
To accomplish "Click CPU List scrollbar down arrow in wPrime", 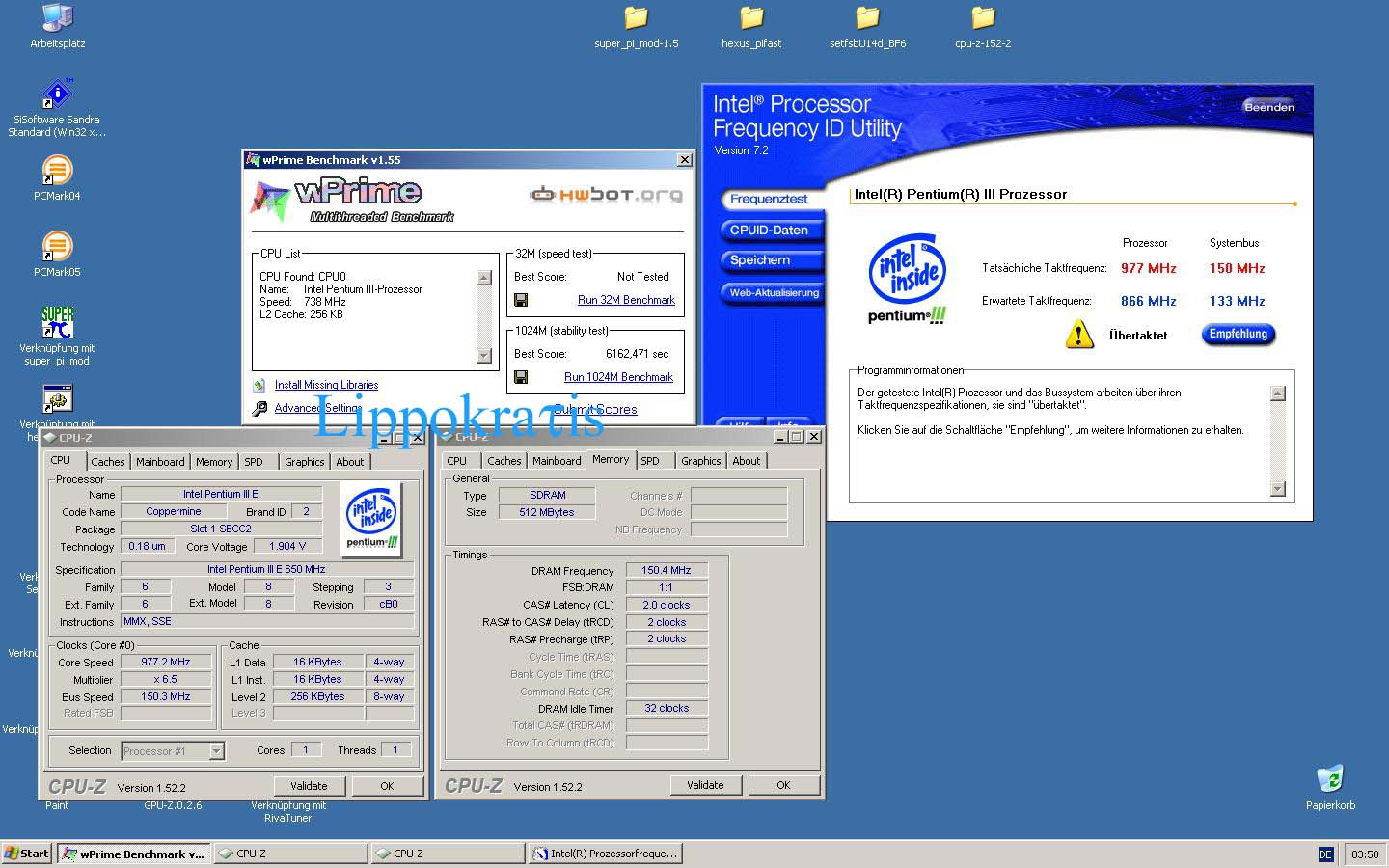I will 484,356.
